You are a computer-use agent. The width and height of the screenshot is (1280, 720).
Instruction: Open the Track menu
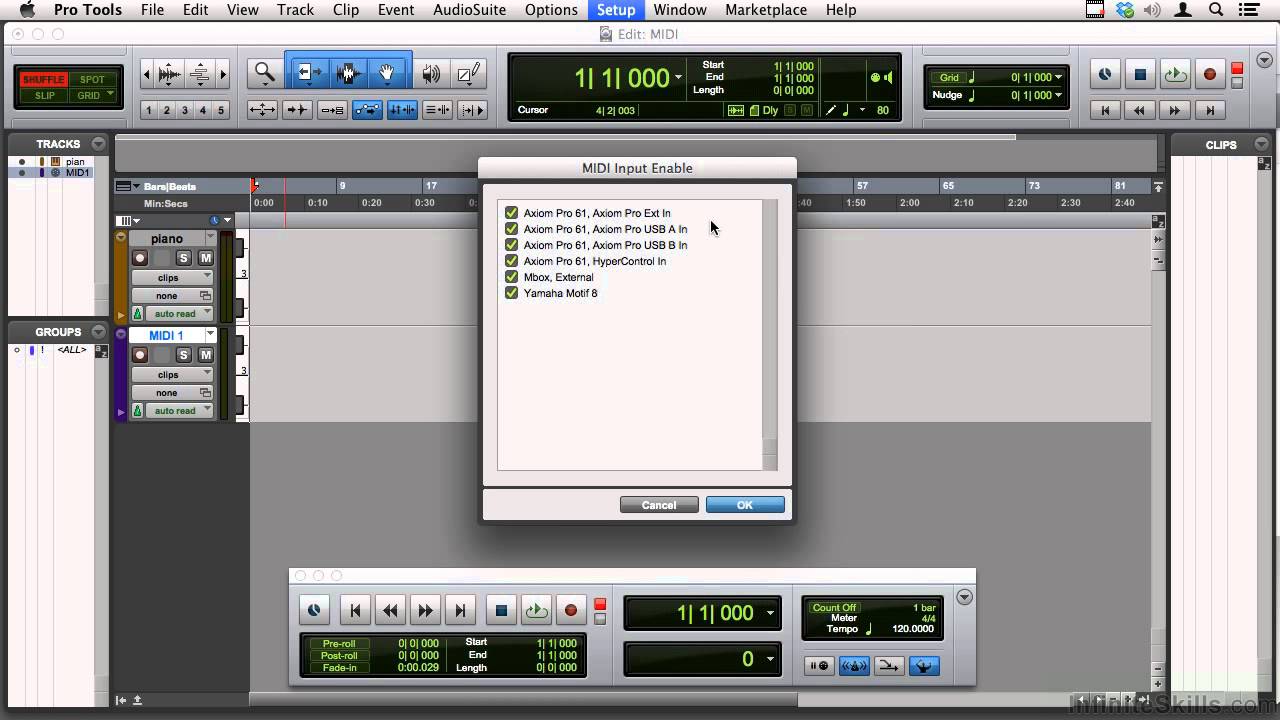click(x=295, y=10)
